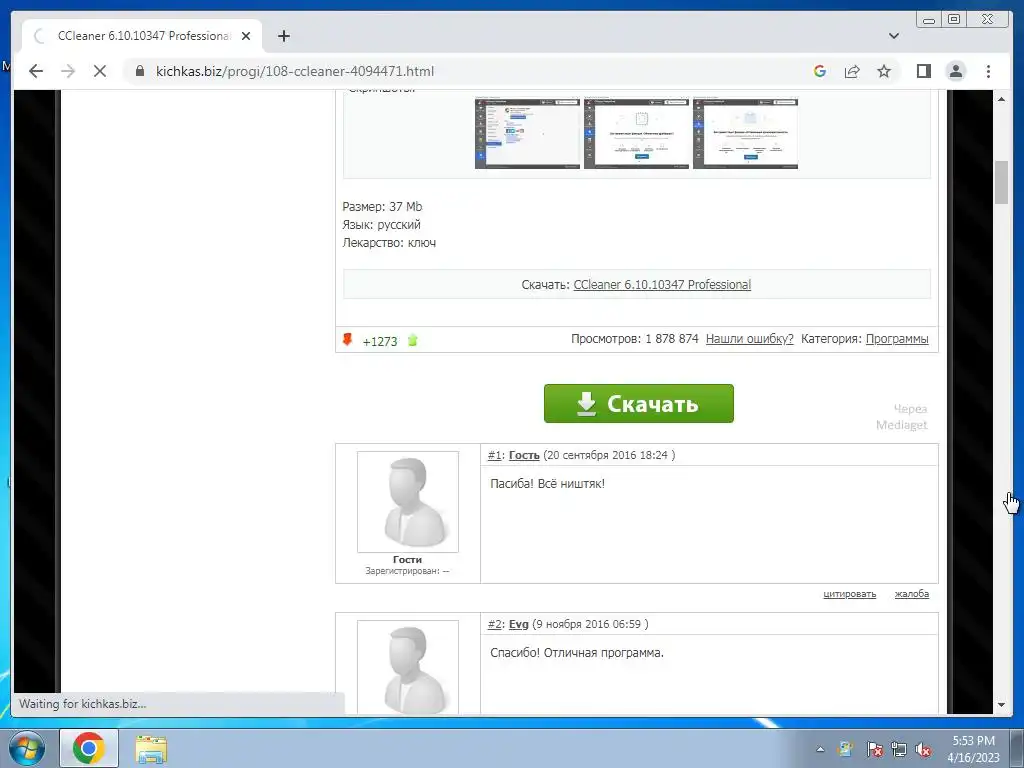Click the address bar URL
The height and width of the screenshot is (768, 1024).
click(295, 71)
